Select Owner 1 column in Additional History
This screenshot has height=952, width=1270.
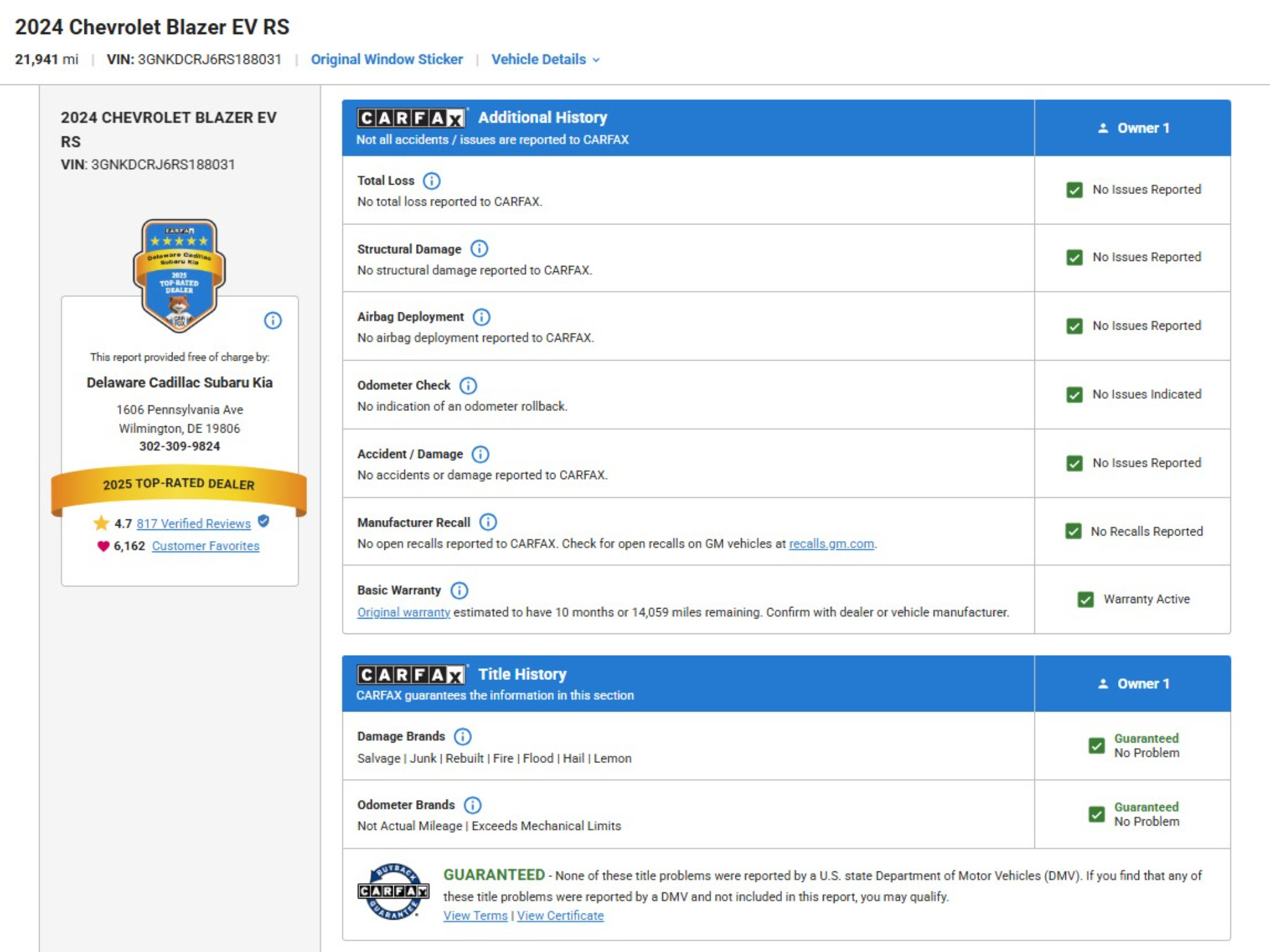[x=1133, y=128]
